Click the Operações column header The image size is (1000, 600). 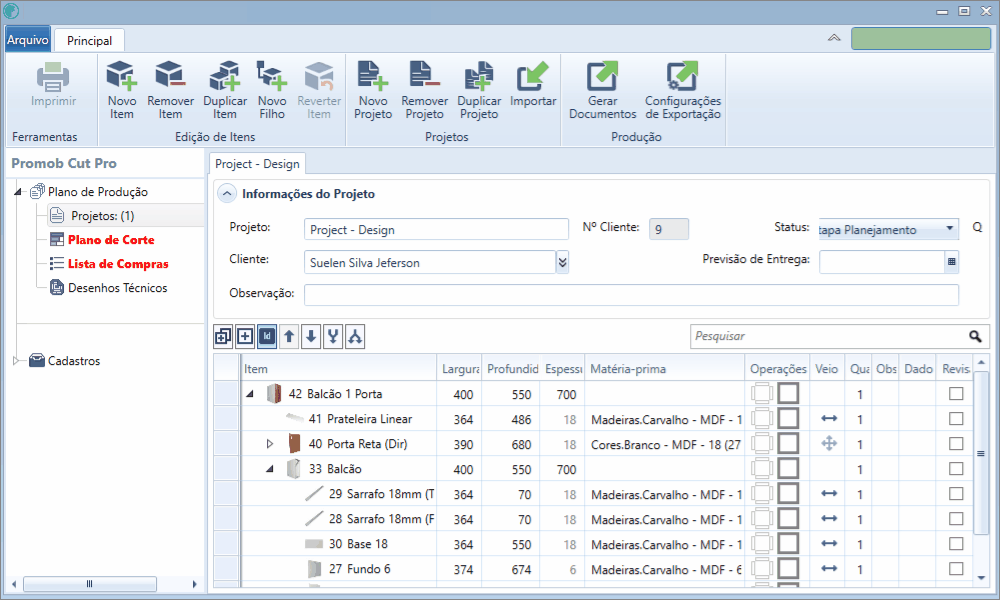(x=777, y=369)
